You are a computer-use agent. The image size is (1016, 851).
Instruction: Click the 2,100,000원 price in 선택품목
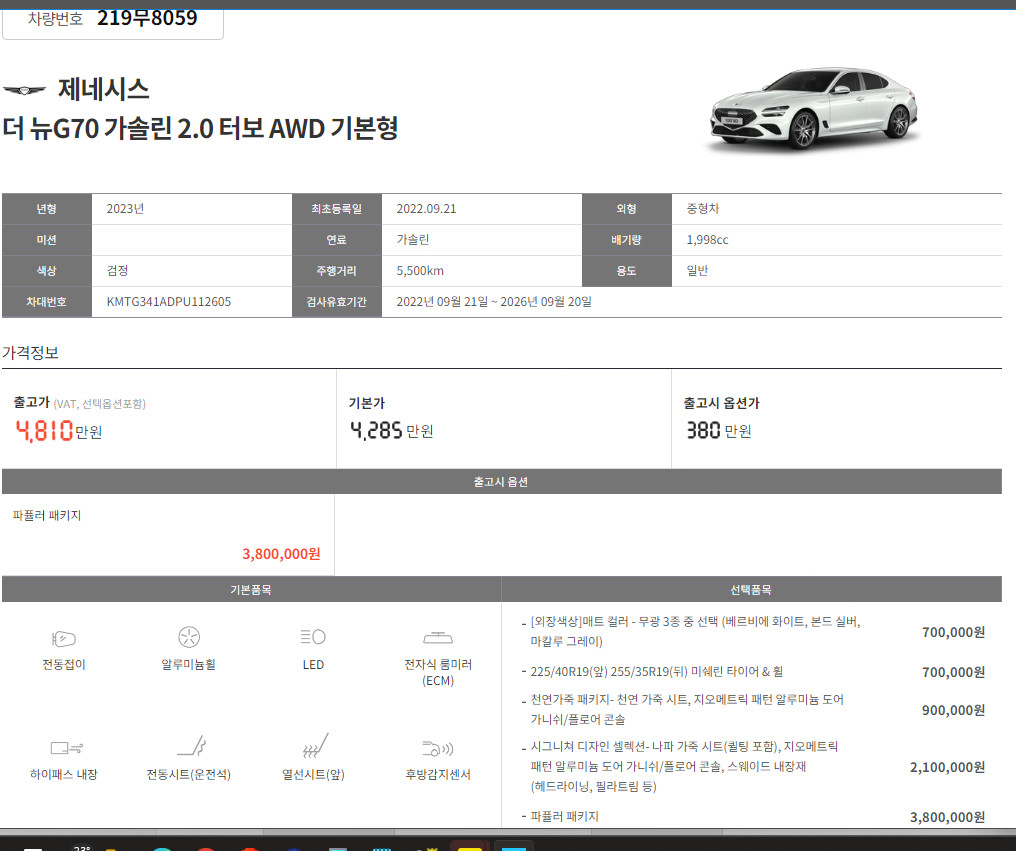947,767
